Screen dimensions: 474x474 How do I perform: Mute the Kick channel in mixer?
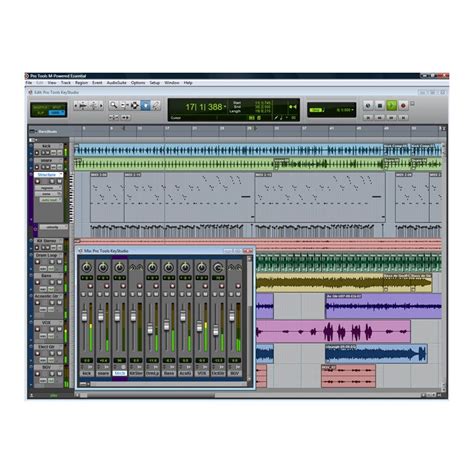[x=90, y=294]
